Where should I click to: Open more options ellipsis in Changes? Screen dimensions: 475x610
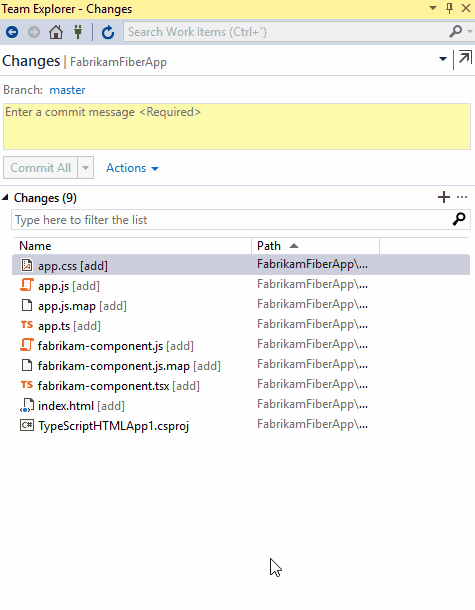pos(462,197)
